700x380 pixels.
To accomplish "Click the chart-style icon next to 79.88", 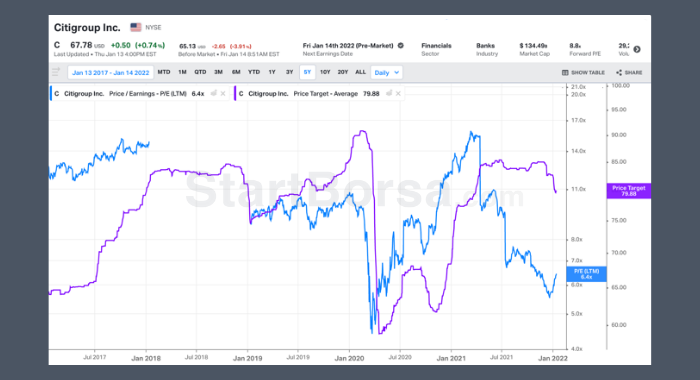I will pos(389,93).
